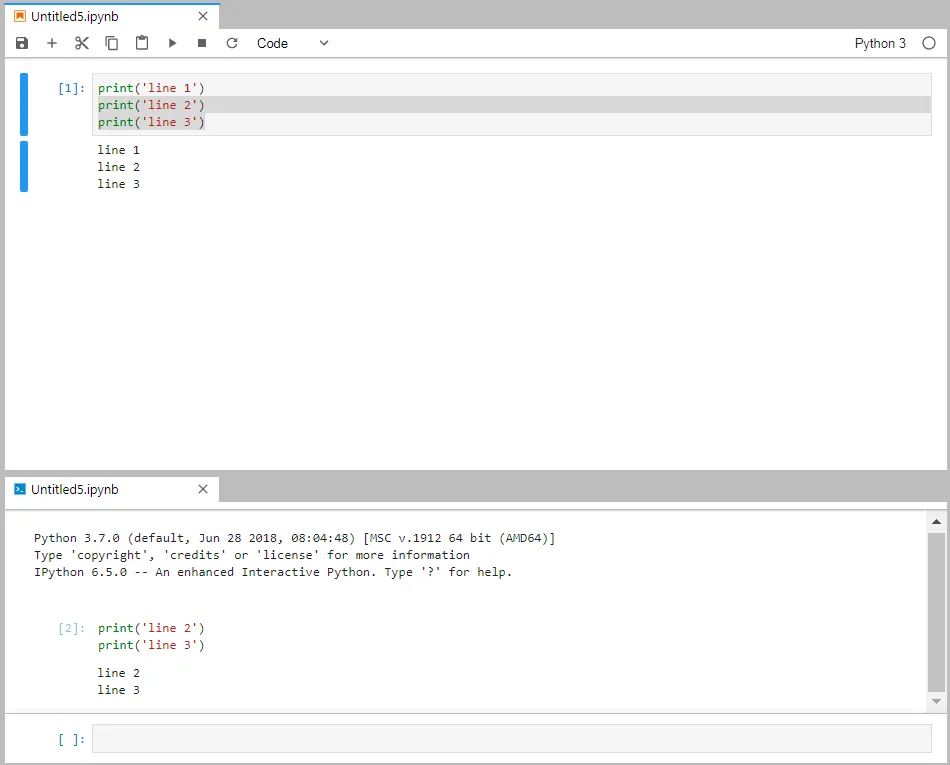Click notebook code line print('line 2')
This screenshot has width=950, height=765.
(x=151, y=105)
